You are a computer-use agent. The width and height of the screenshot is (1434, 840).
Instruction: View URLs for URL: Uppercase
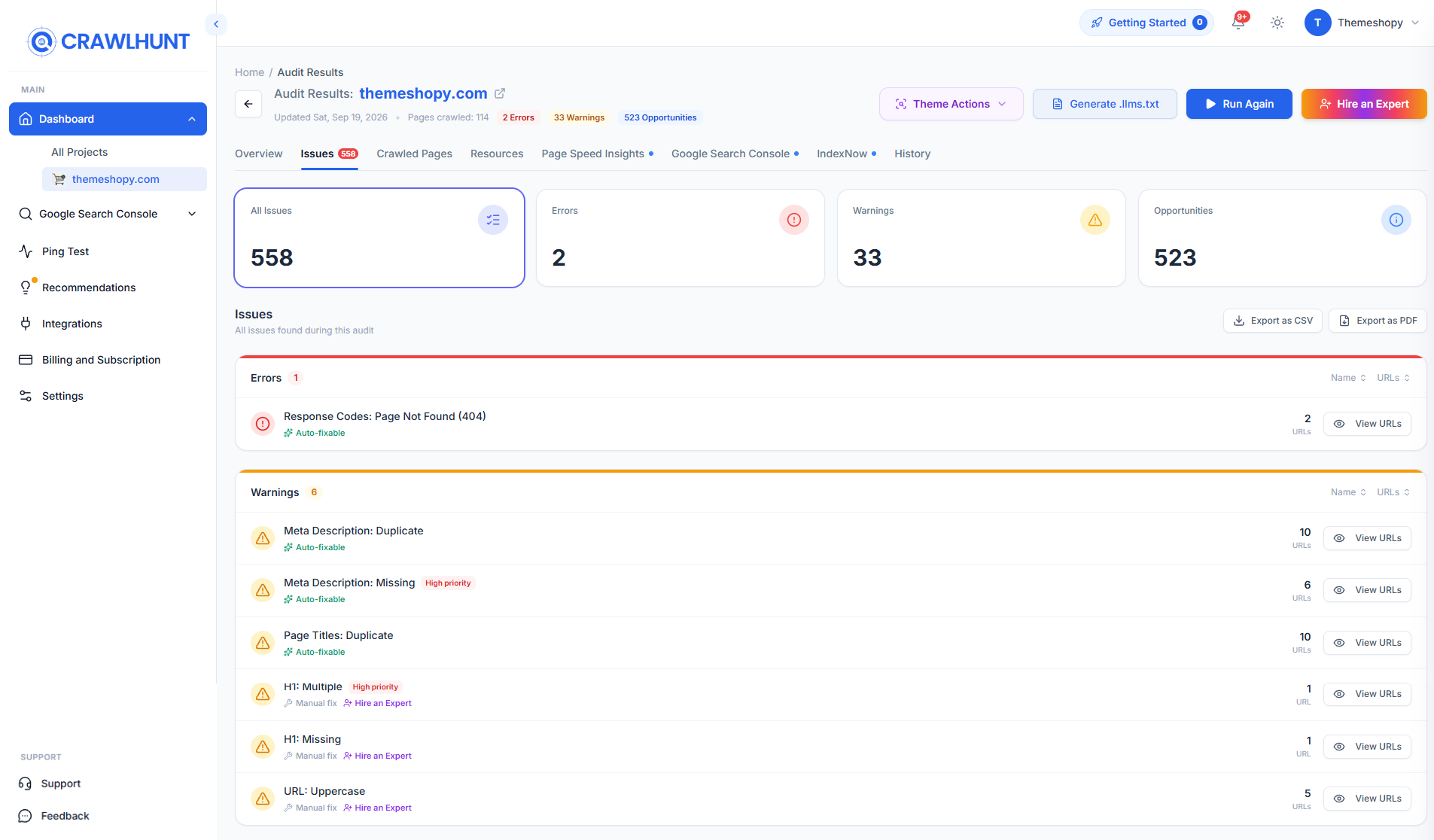1367,799
